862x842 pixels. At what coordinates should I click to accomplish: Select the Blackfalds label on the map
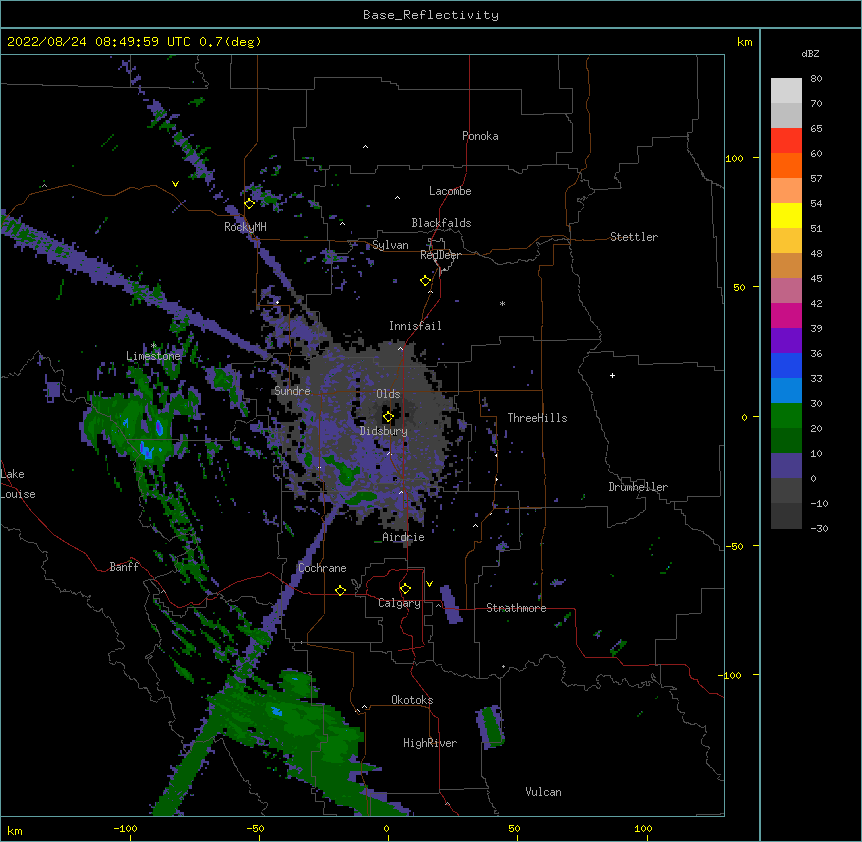tap(441, 223)
